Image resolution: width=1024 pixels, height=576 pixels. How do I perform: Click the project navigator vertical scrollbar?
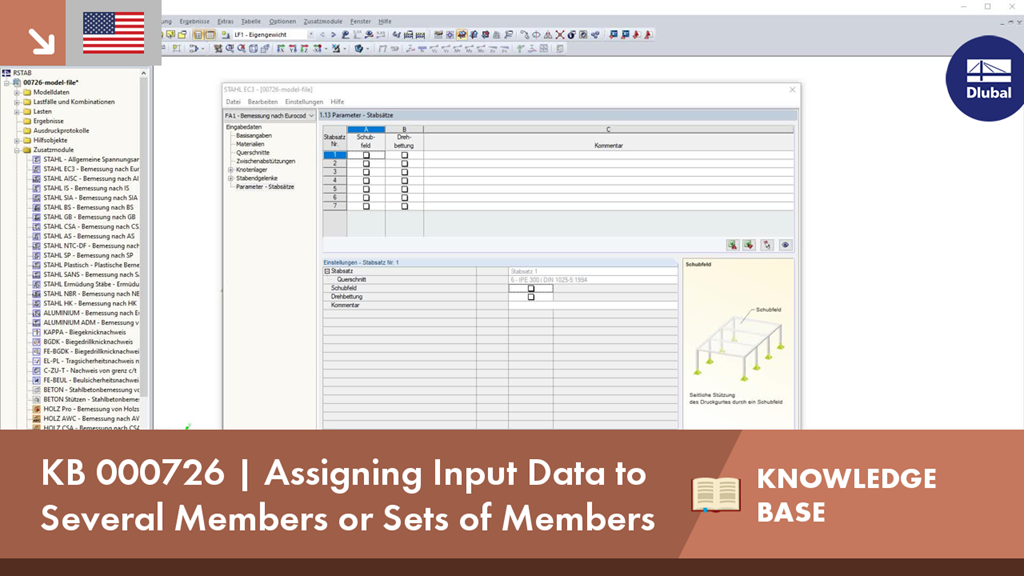[x=144, y=235]
